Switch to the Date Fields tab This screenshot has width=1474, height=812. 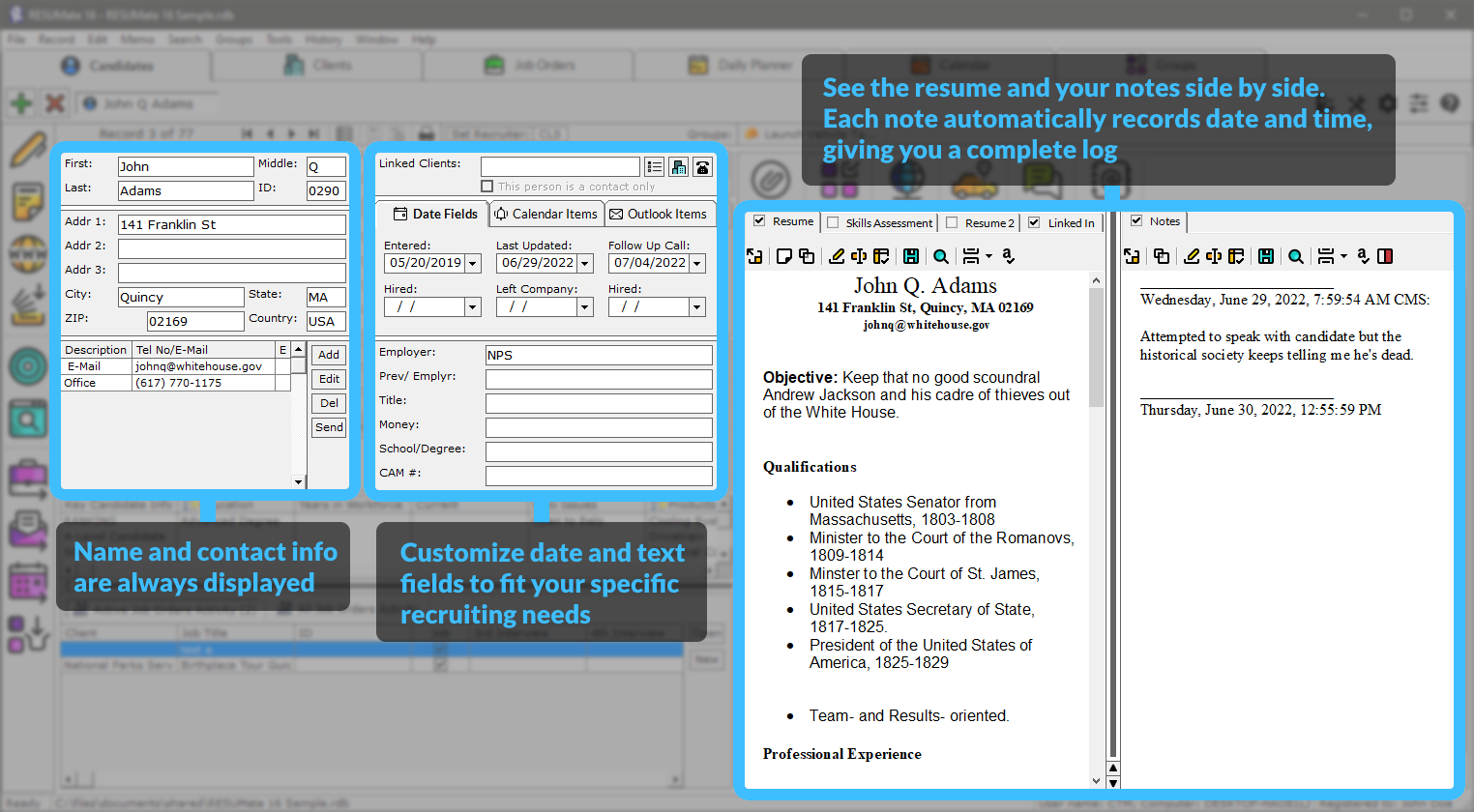point(434,214)
